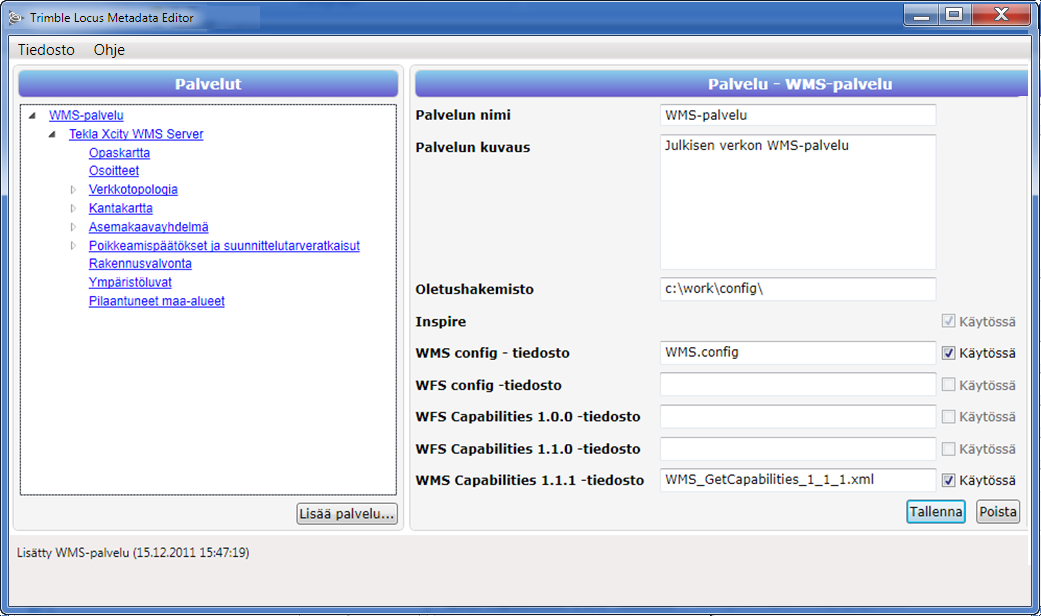The image size is (1041, 616).
Task: Expand the Poikkeamispäätökset ja suunnittelutarveratkaisut node
Action: 73,246
